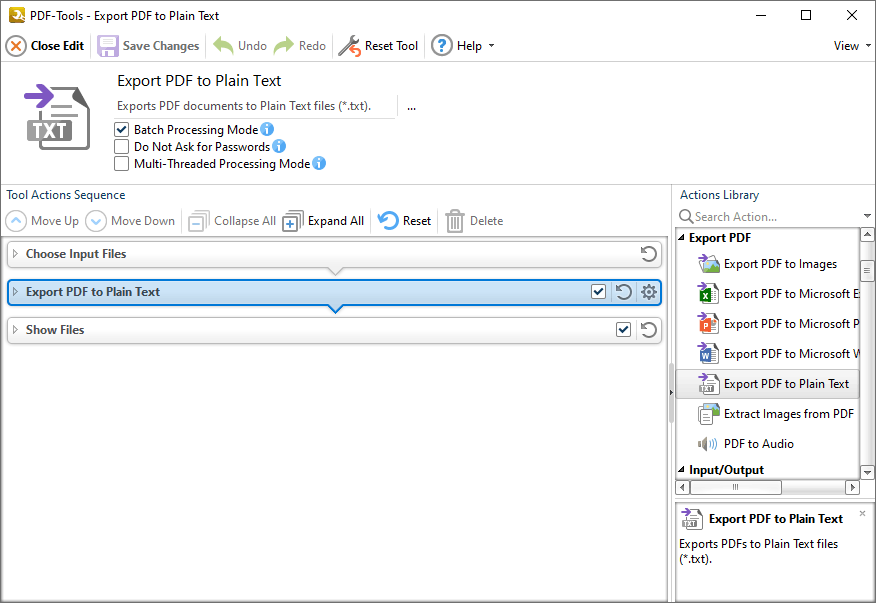This screenshot has width=876, height=603.
Task: Open info for Multi-Threaded Processing Mode
Action: (x=319, y=163)
